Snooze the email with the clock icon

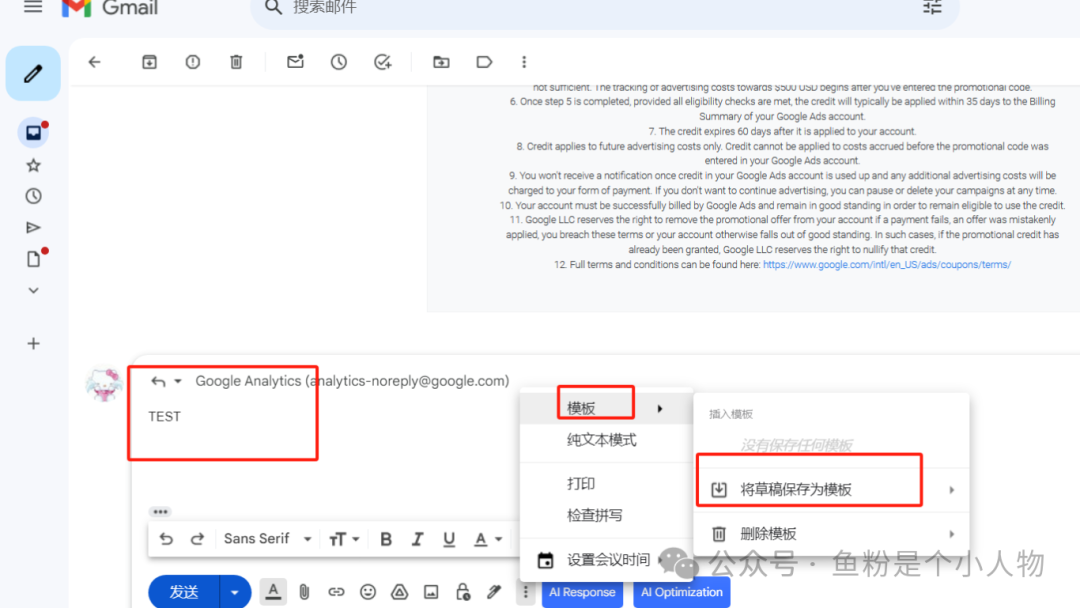click(338, 61)
